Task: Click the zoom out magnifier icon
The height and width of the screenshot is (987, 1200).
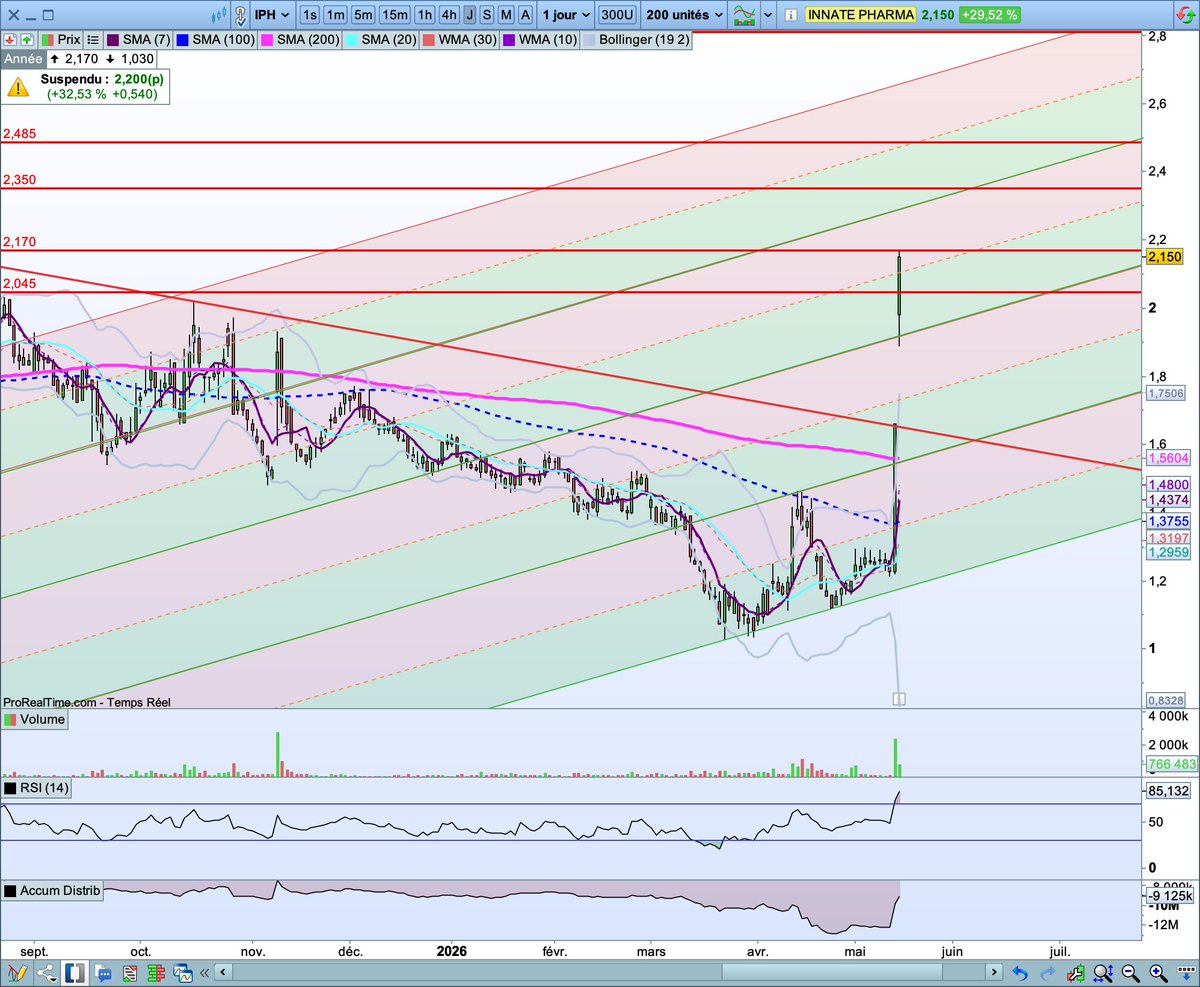Action: click(1131, 973)
